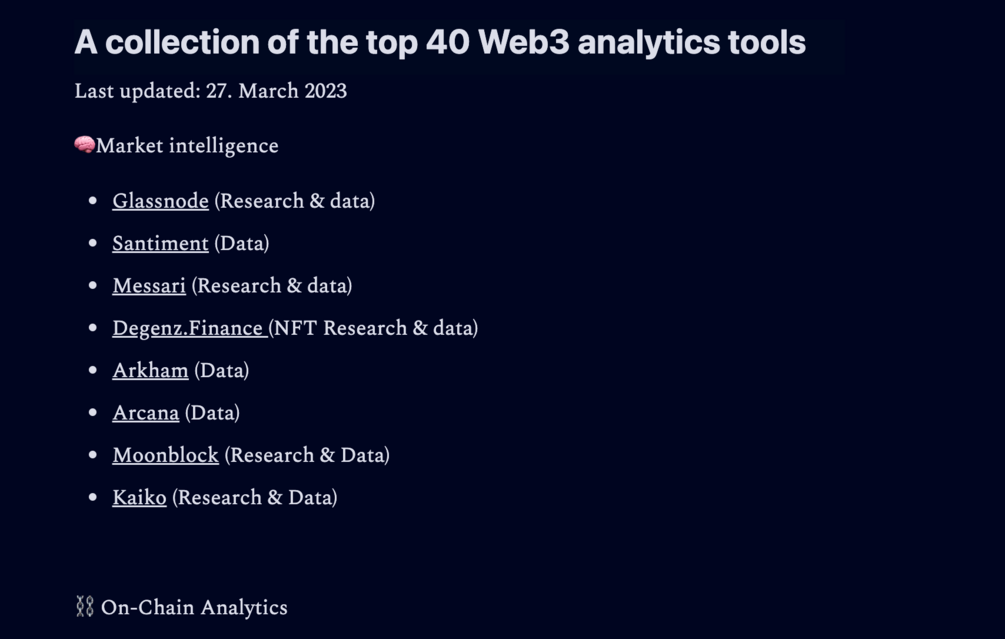This screenshot has height=639, width=1005.
Task: Click '(Research & Data)' next to Moonblock
Action: point(307,455)
